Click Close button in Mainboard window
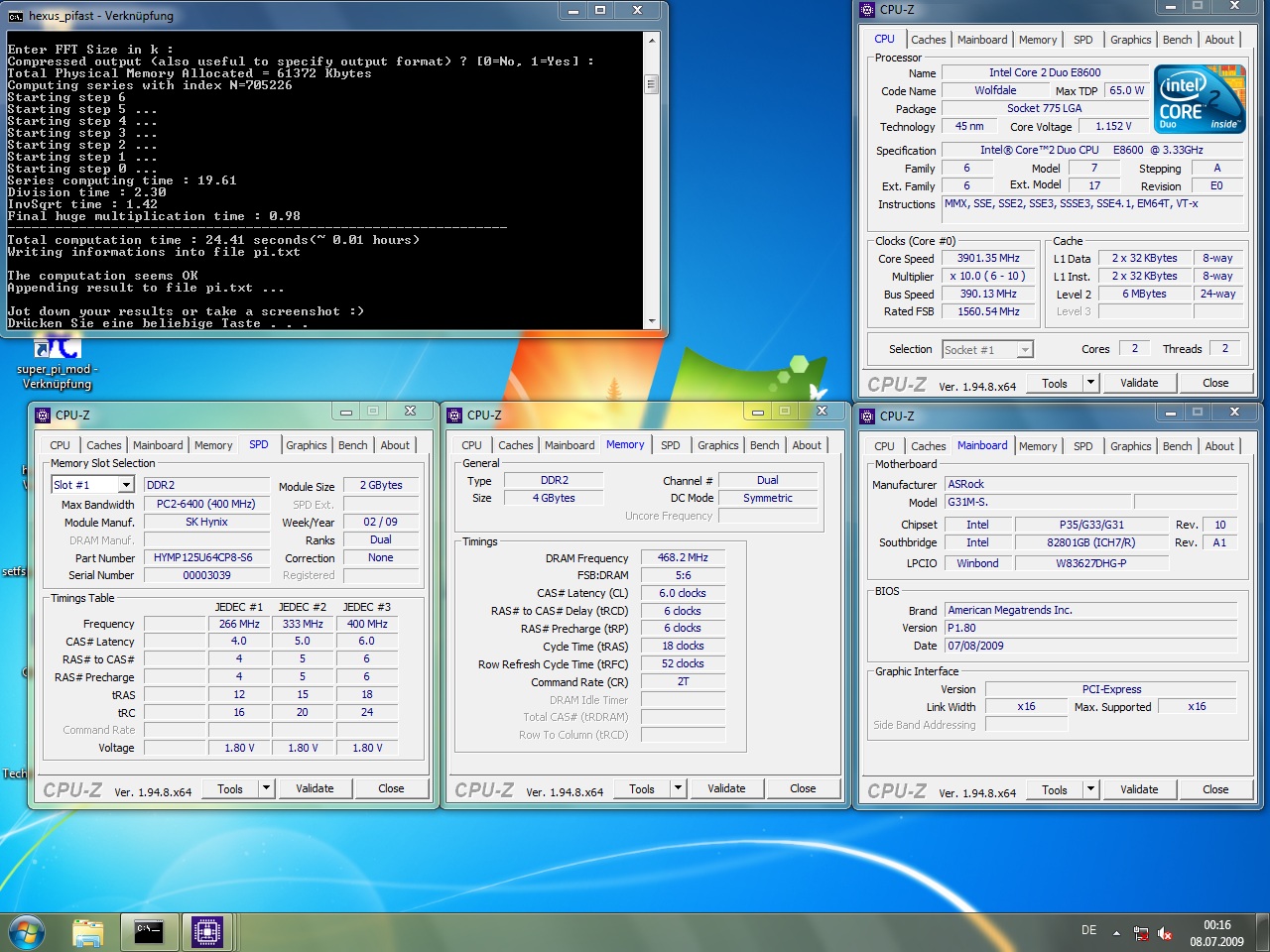The image size is (1270, 952). pos(1215,789)
